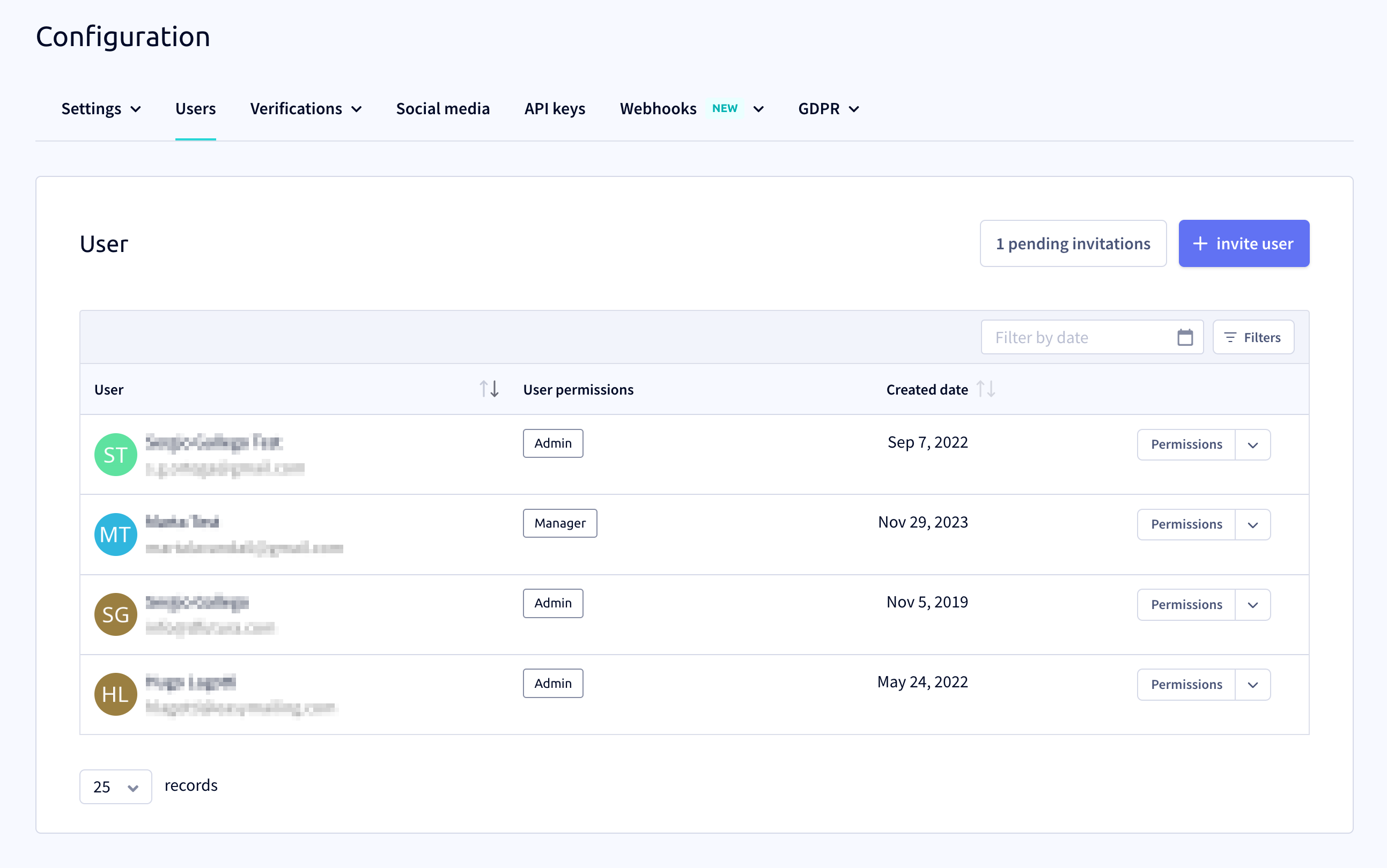This screenshot has width=1387, height=868.
Task: Click the invite user button
Action: tap(1244, 243)
